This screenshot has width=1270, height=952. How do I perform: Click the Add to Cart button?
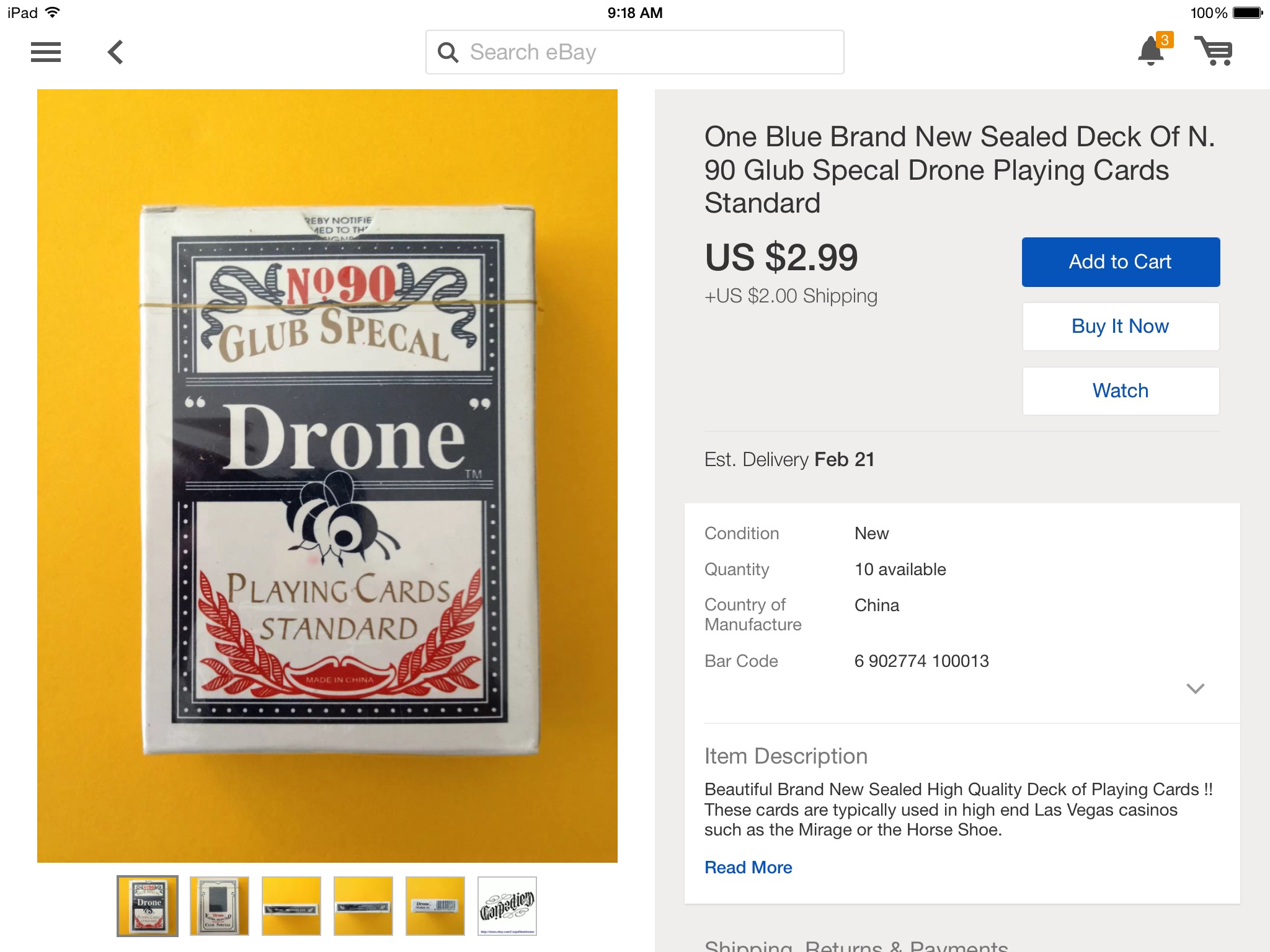1121,262
